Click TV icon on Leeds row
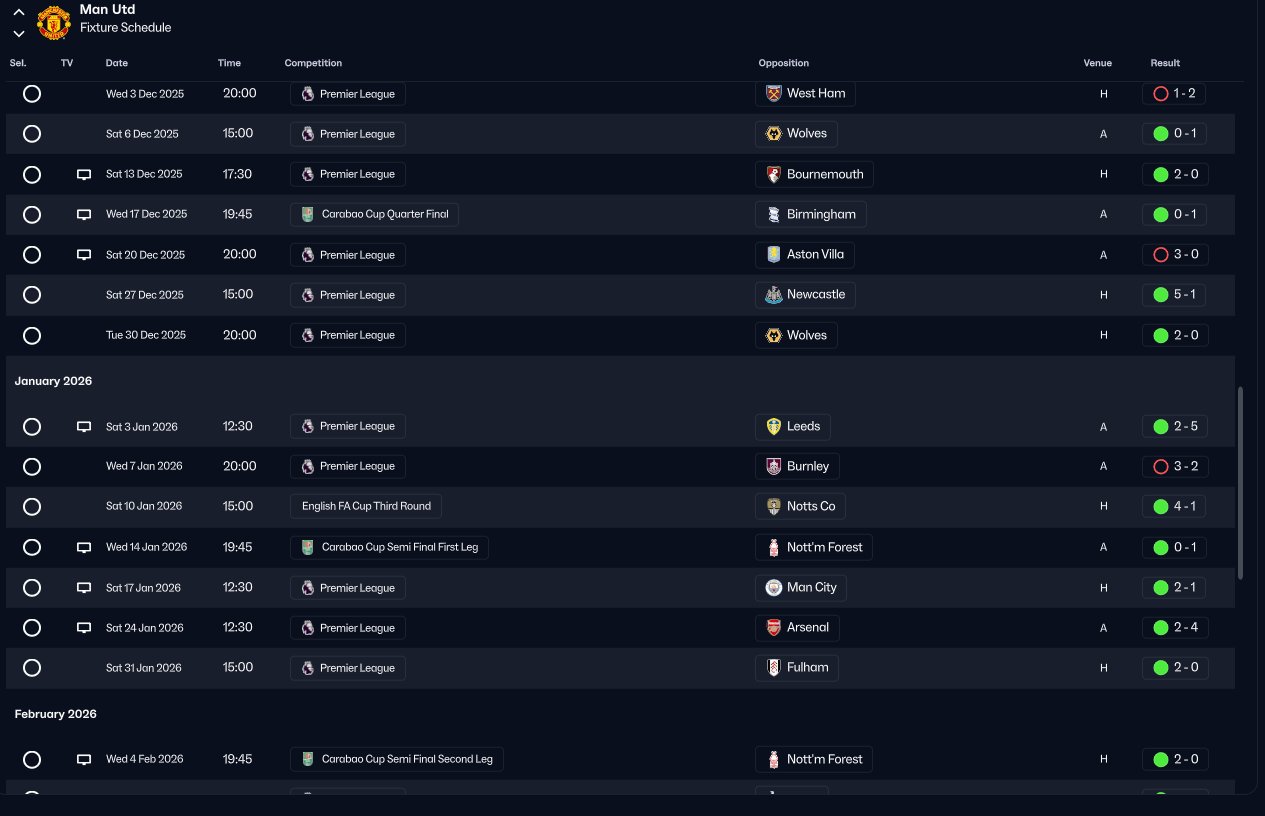The height and width of the screenshot is (816, 1265). click(84, 426)
